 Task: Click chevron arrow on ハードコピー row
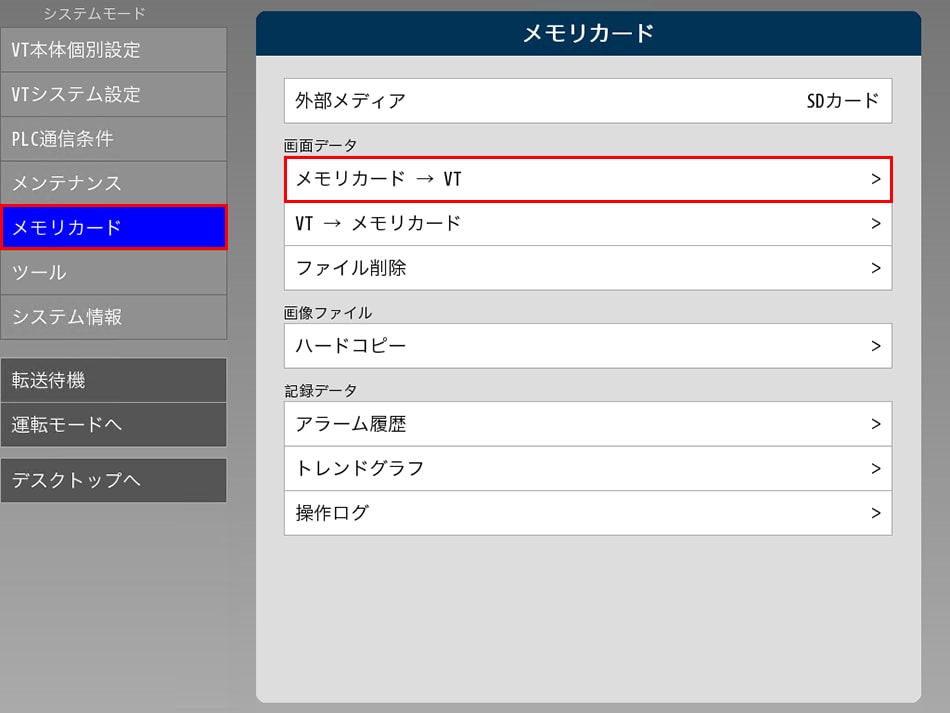[x=875, y=346]
